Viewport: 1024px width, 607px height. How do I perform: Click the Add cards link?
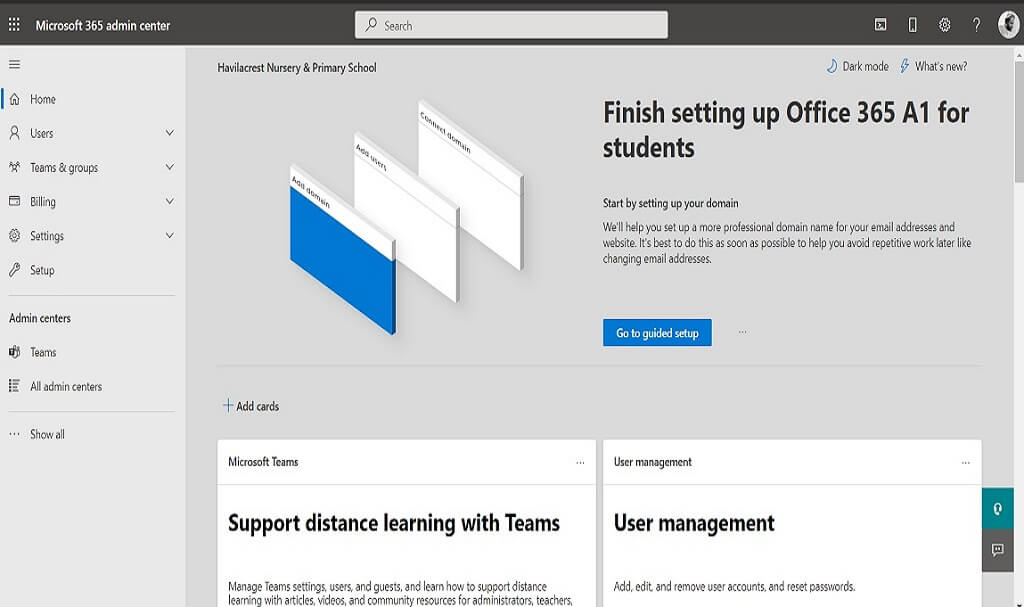click(x=250, y=406)
